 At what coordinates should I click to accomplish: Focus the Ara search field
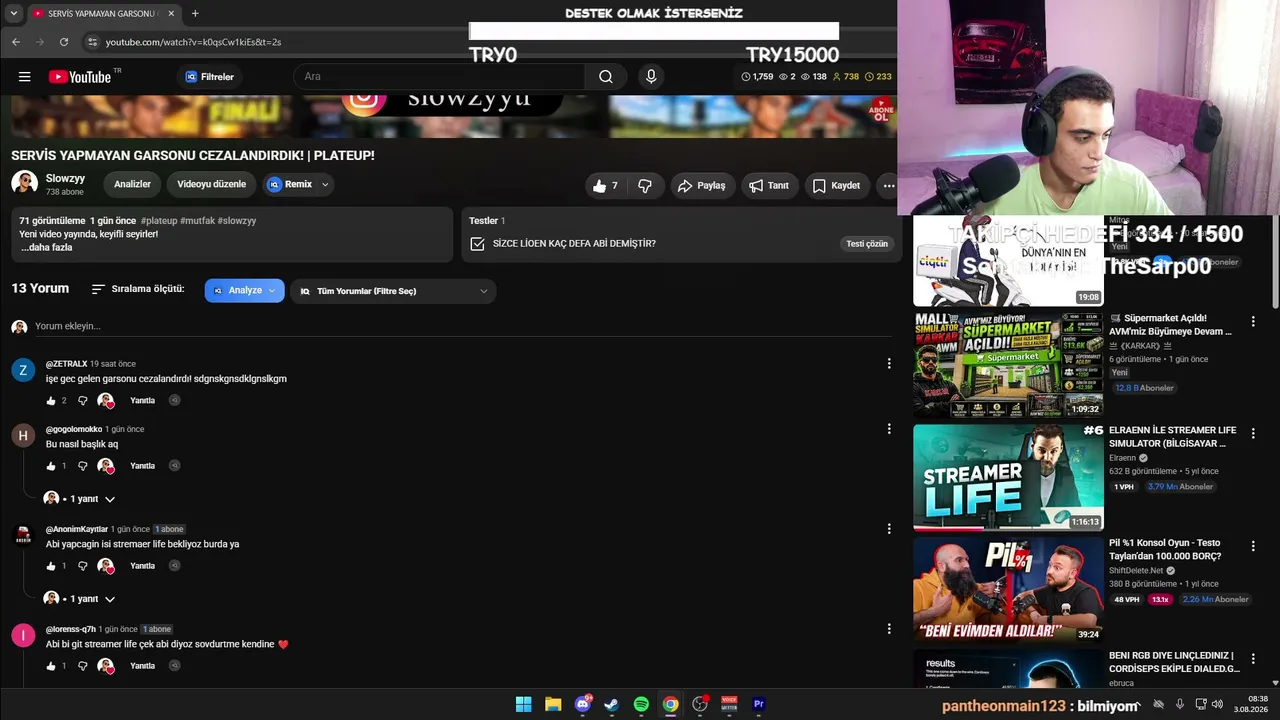440,77
